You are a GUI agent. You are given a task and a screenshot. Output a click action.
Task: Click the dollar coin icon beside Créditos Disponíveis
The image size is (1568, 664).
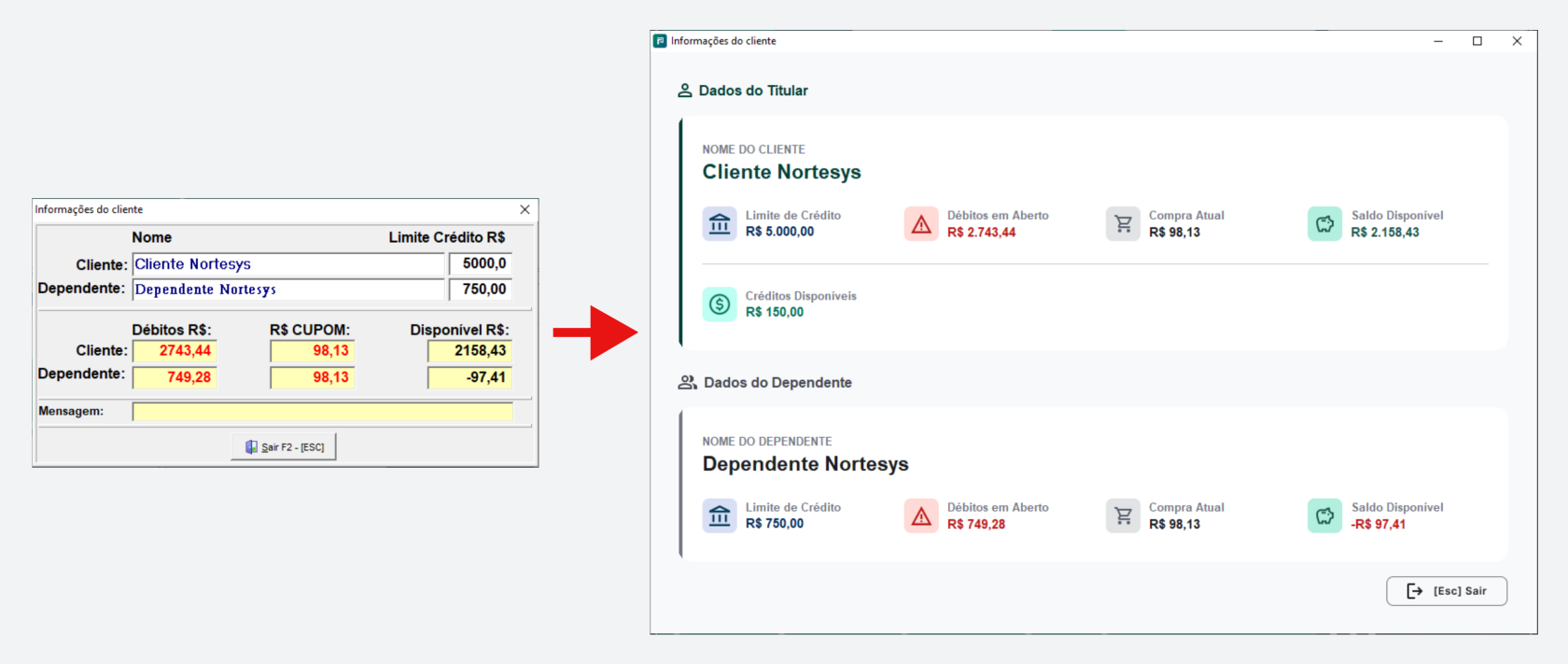[x=720, y=304]
